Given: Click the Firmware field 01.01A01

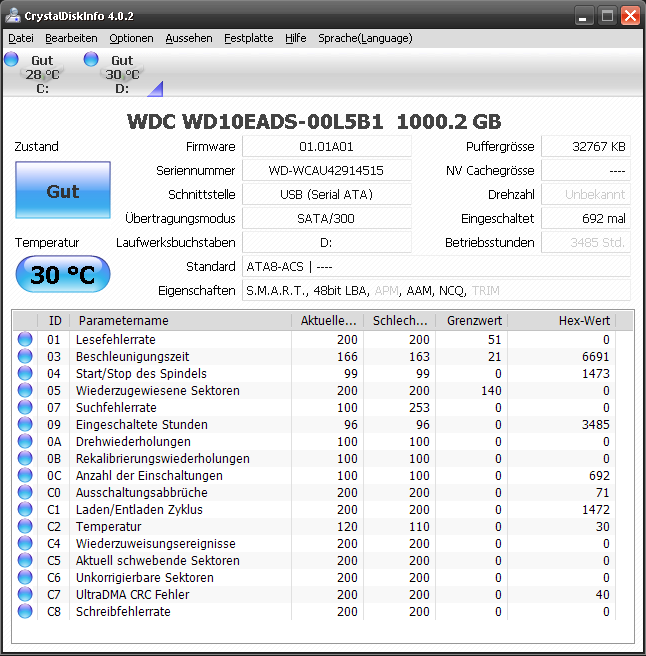Looking at the screenshot, I should click(327, 146).
